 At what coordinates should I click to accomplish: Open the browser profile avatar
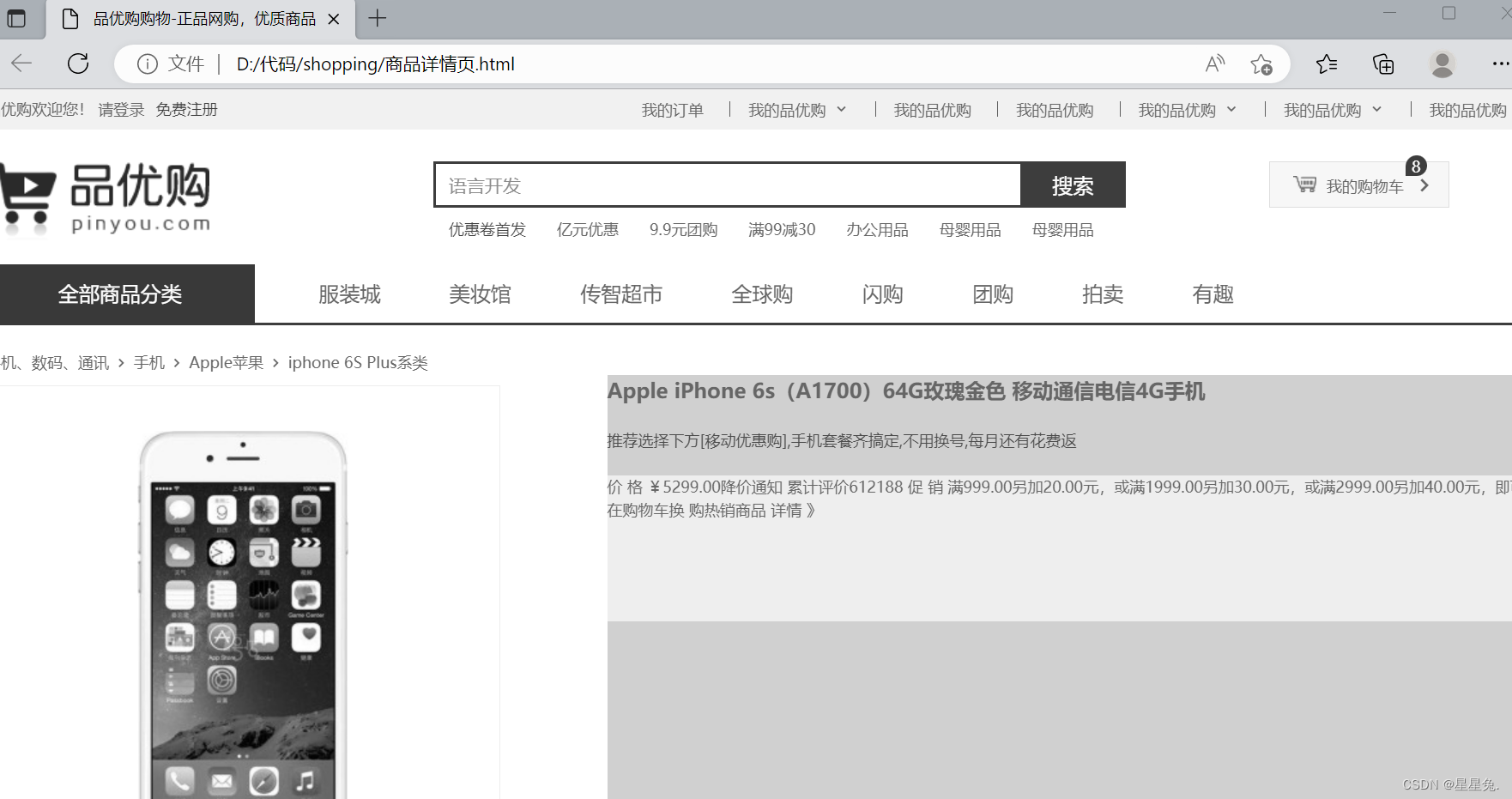tap(1442, 64)
